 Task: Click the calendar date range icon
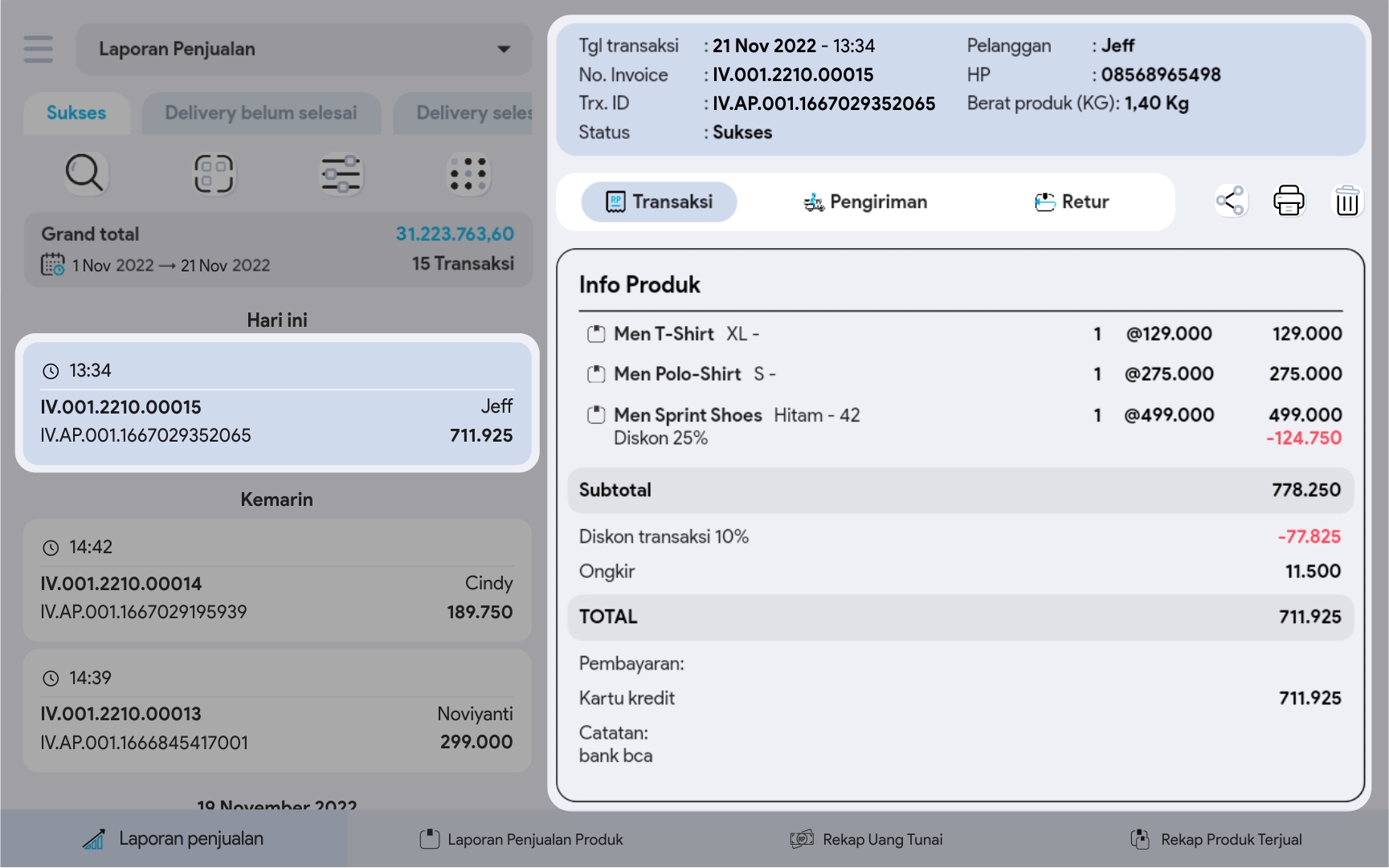(53, 264)
